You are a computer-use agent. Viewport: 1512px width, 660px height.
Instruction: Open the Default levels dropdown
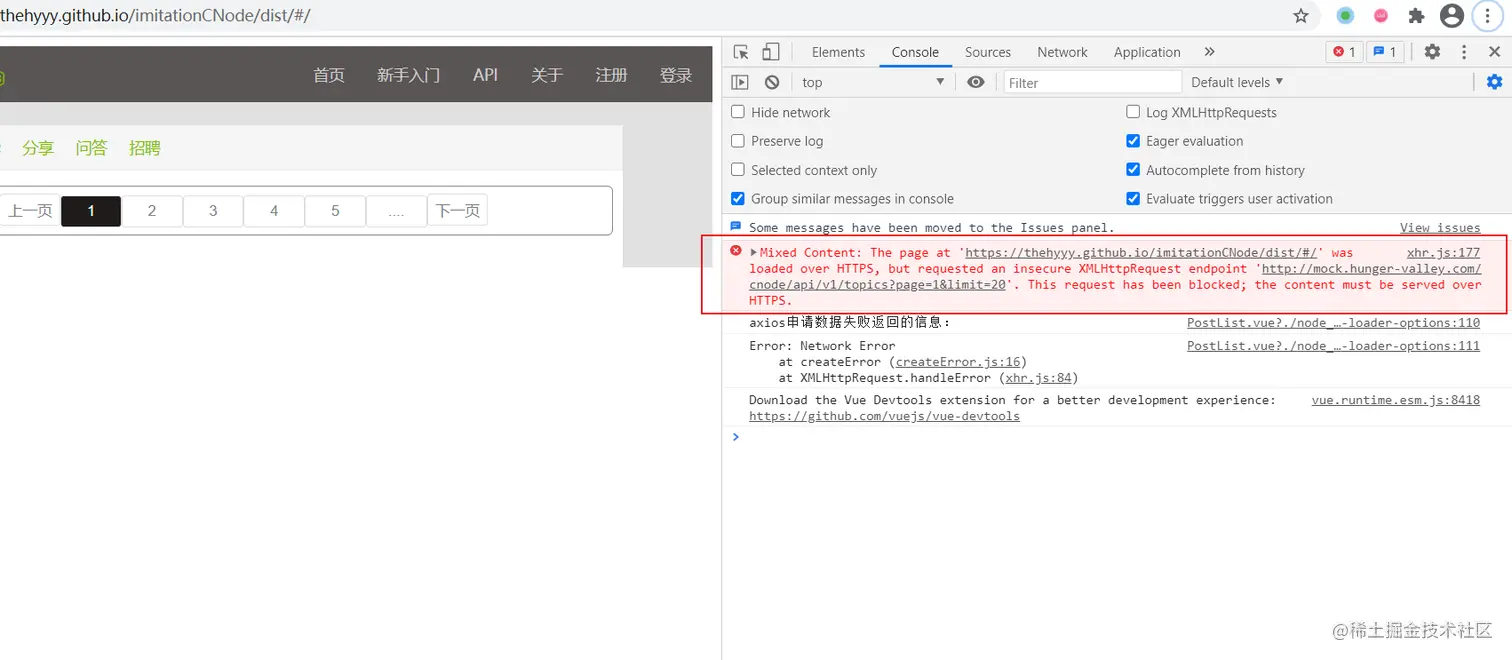click(1237, 82)
